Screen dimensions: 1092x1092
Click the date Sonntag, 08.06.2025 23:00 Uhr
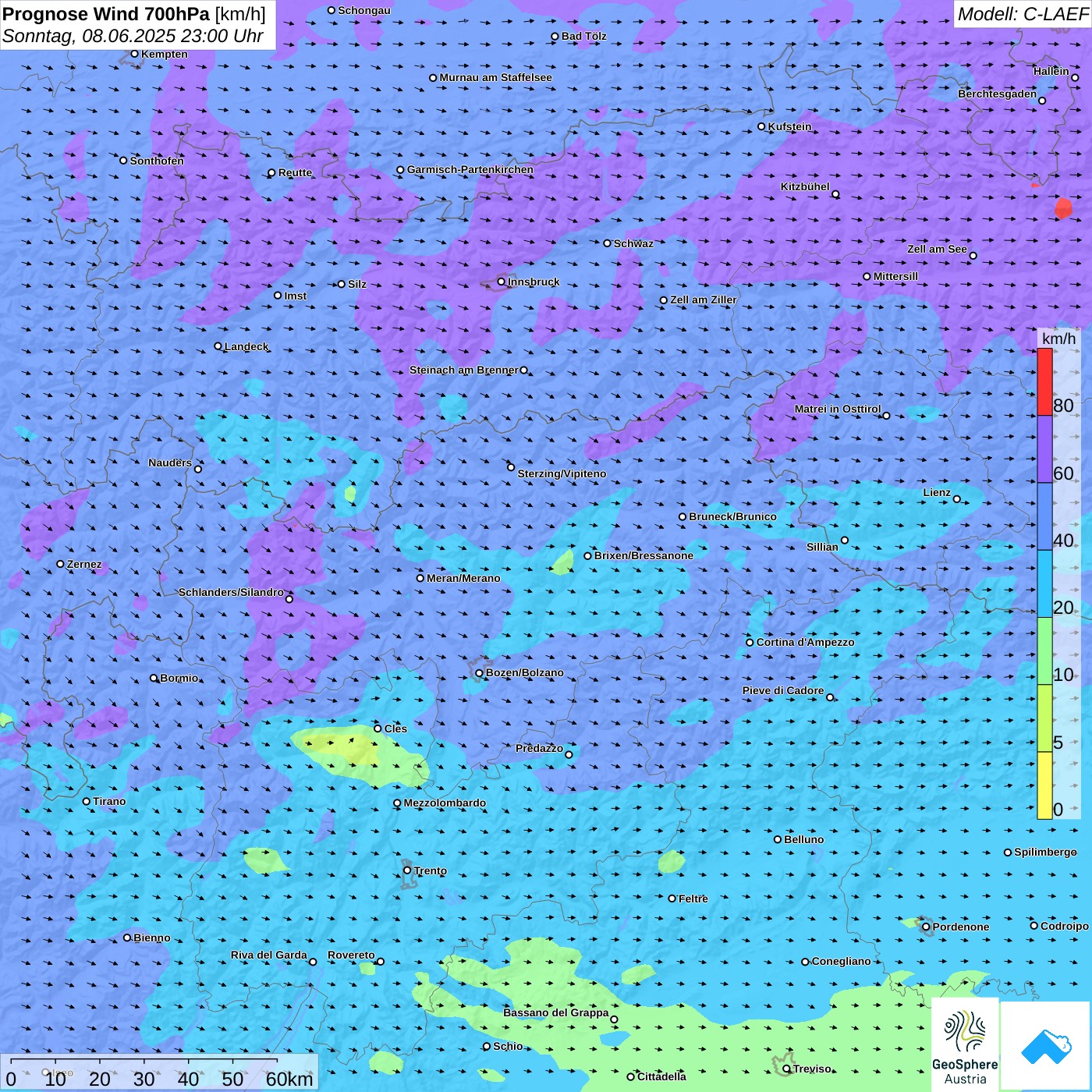133,37
